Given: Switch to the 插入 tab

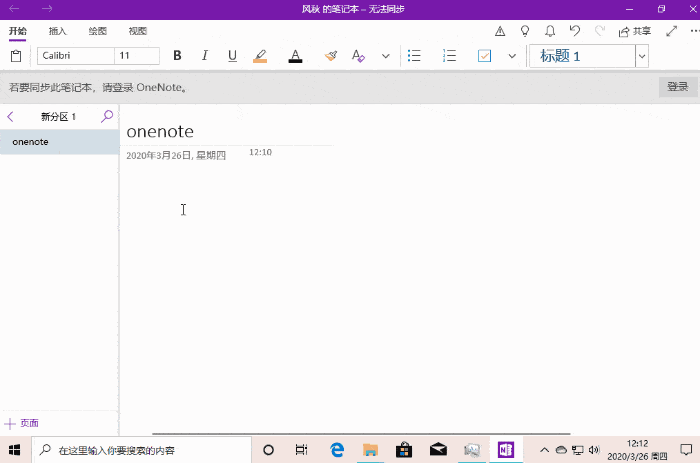Looking at the screenshot, I should [58, 31].
